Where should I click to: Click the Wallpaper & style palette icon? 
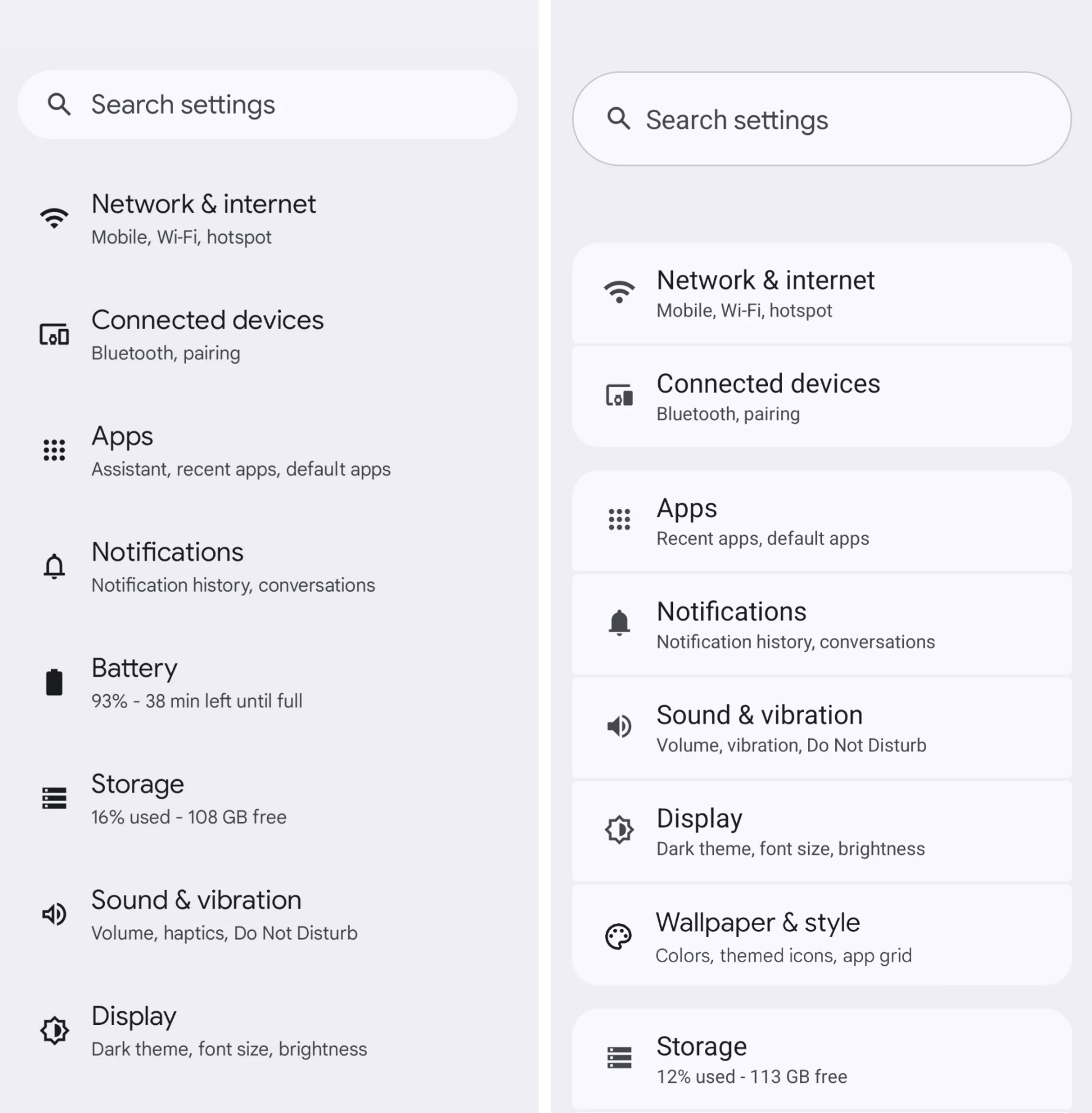point(618,937)
